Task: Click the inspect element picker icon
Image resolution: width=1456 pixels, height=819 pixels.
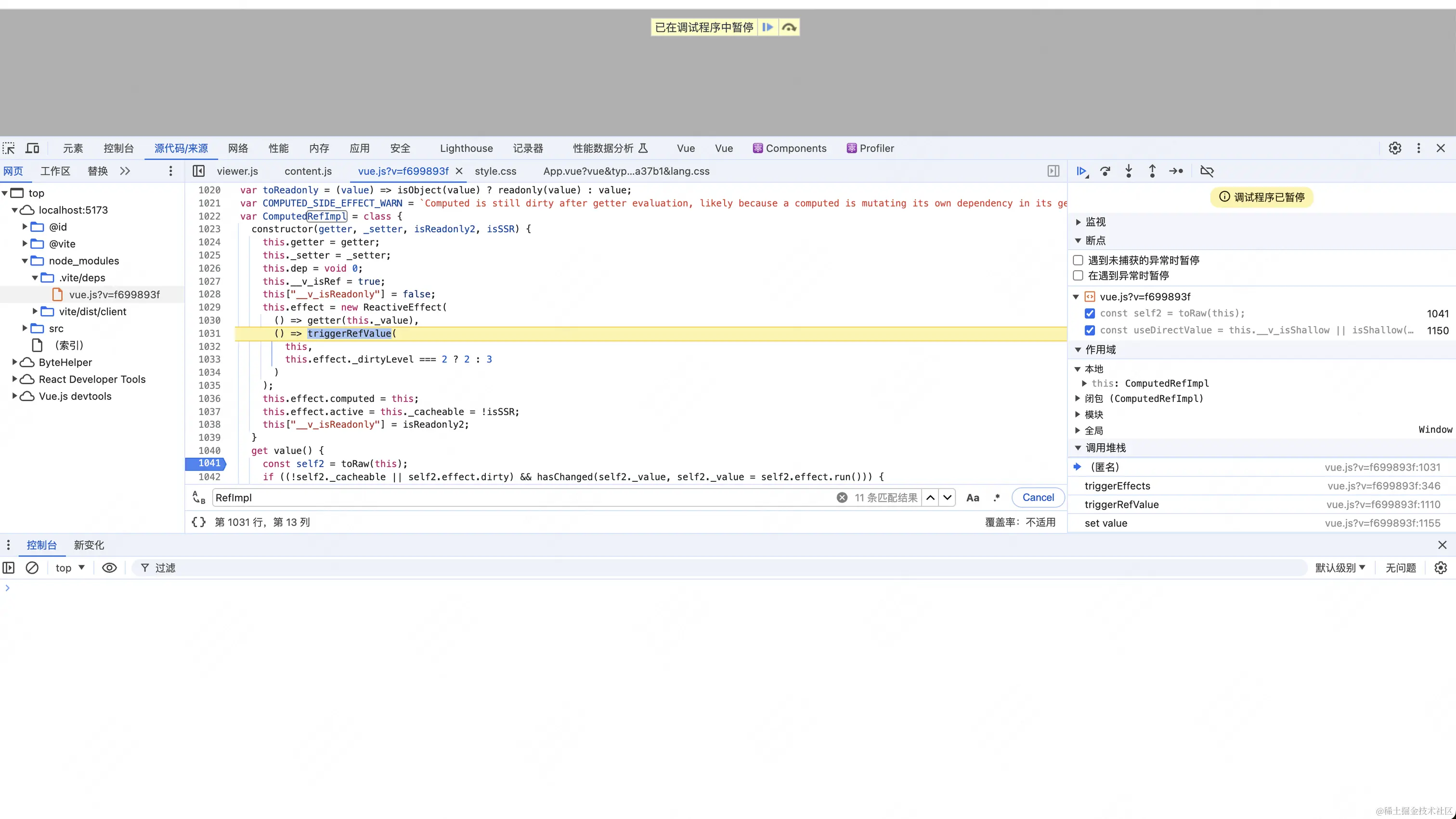Action: (x=9, y=148)
